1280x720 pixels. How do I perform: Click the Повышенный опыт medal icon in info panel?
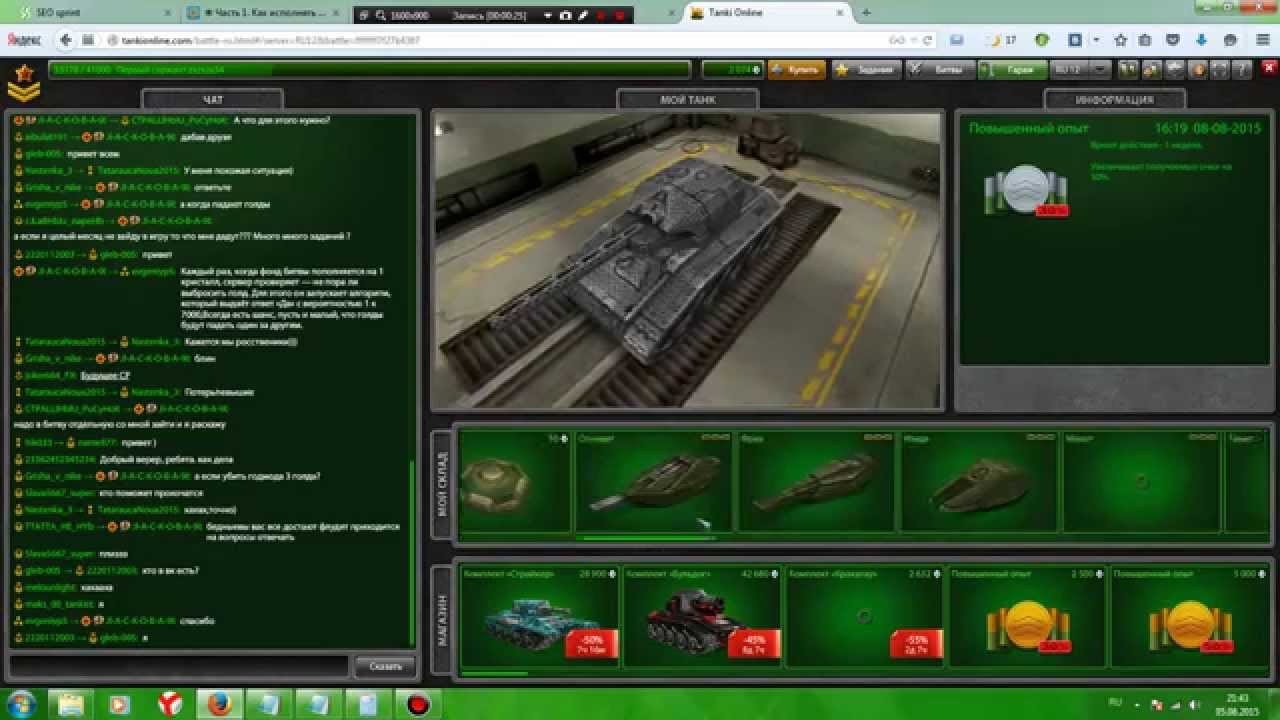click(1026, 190)
